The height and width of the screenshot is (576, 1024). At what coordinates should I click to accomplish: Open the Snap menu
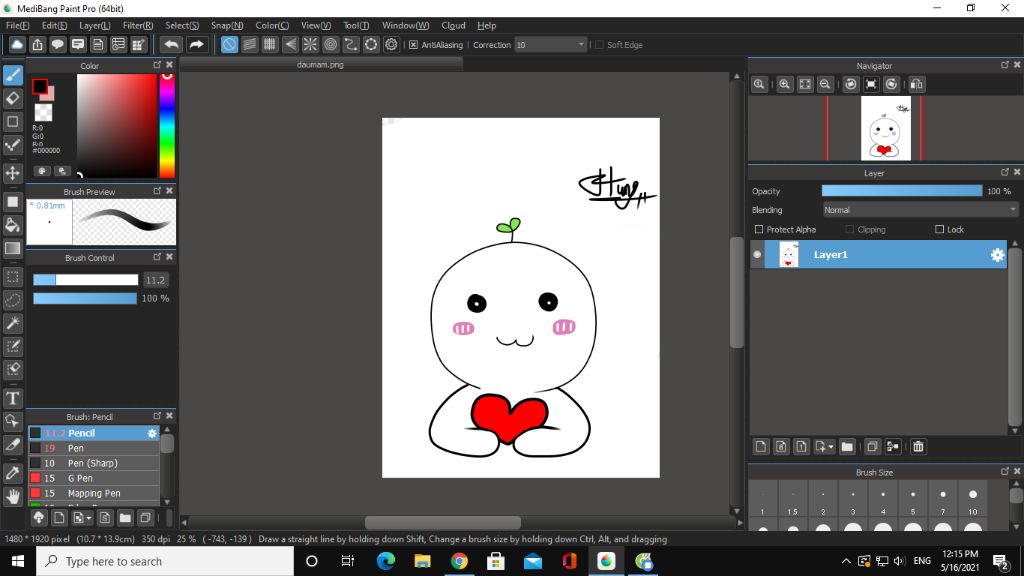point(227,25)
